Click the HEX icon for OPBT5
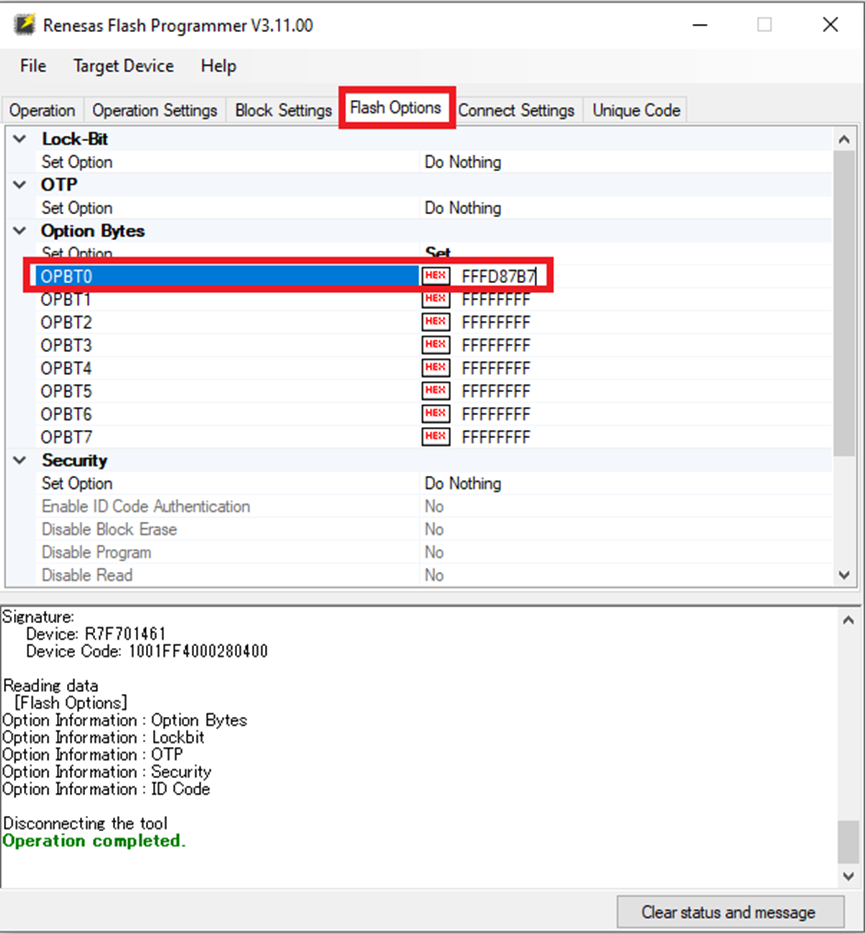Image resolution: width=865 pixels, height=934 pixels. click(435, 390)
